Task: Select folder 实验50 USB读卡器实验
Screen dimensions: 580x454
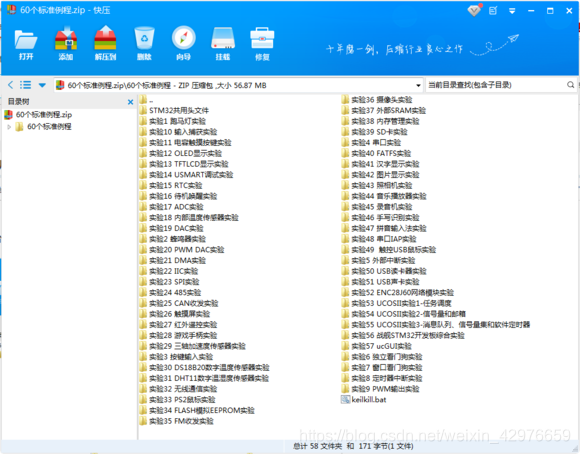Action: [x=384, y=271]
